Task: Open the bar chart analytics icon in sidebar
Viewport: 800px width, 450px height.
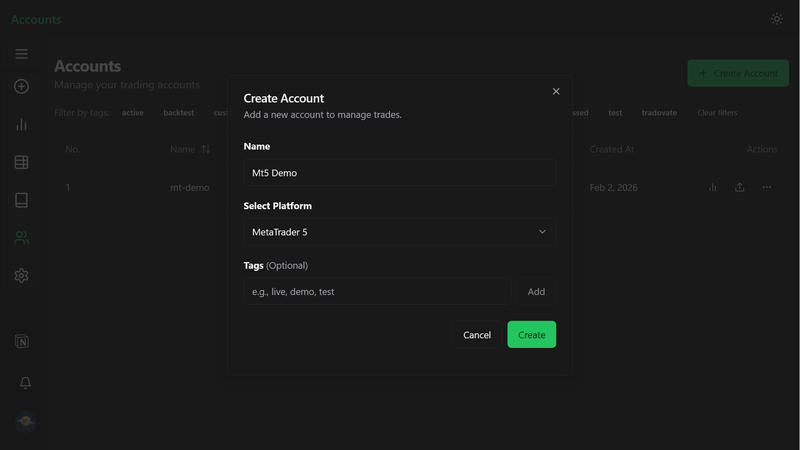Action: click(x=21, y=124)
